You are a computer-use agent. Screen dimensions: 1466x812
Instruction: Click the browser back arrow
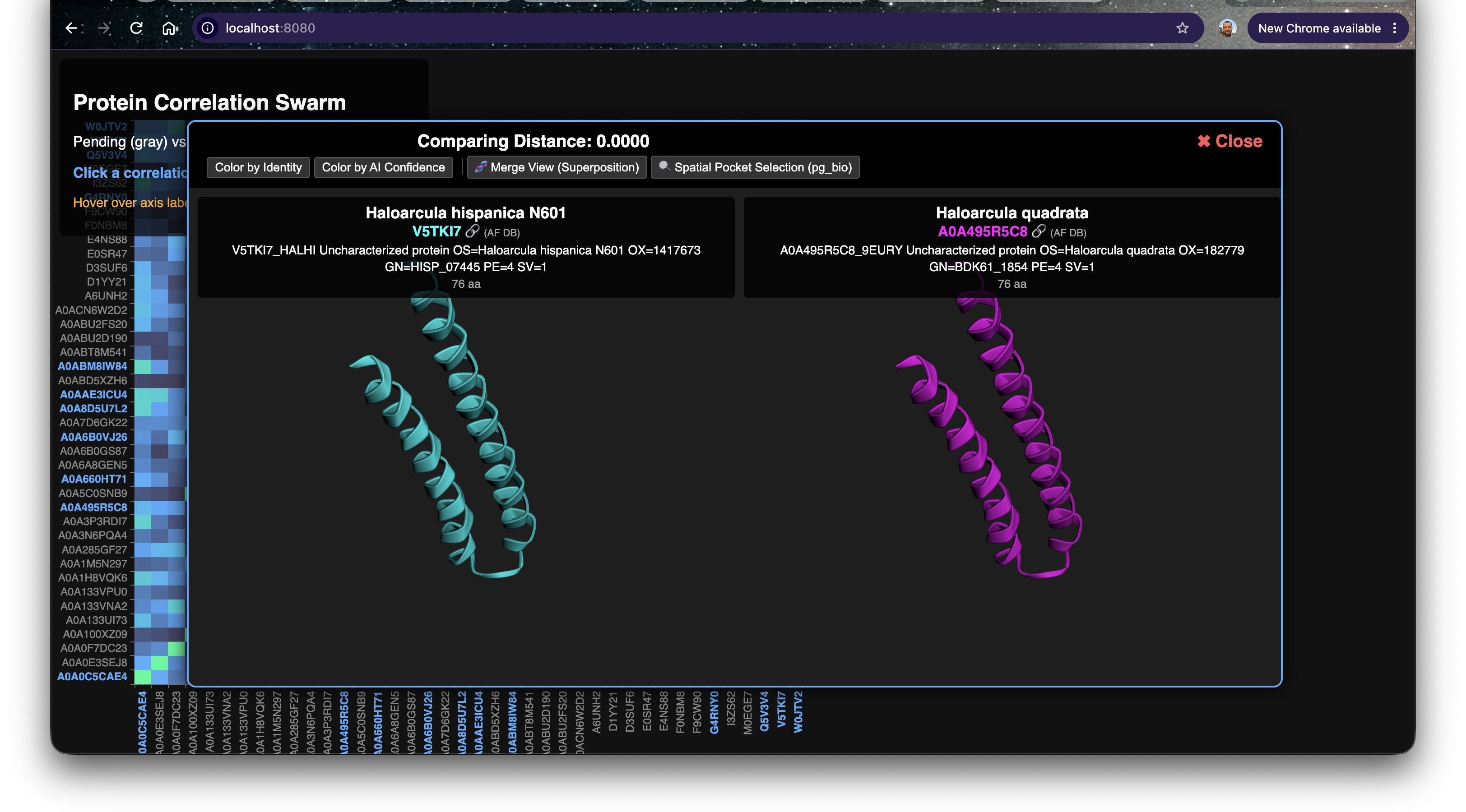[71, 28]
